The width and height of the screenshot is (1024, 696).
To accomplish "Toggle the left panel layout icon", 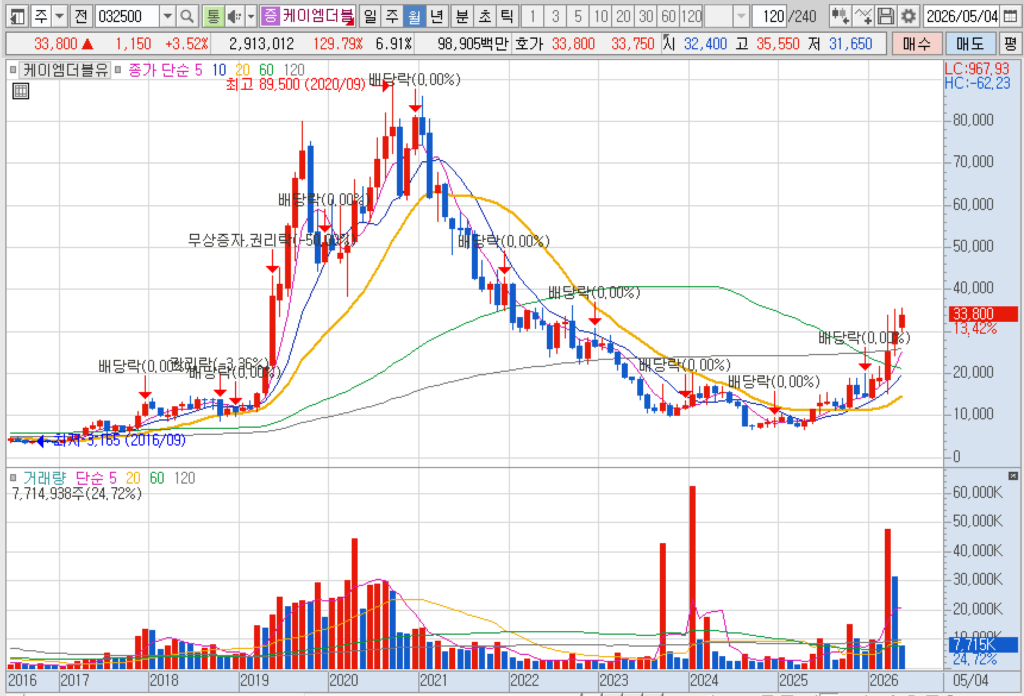I will [16, 16].
